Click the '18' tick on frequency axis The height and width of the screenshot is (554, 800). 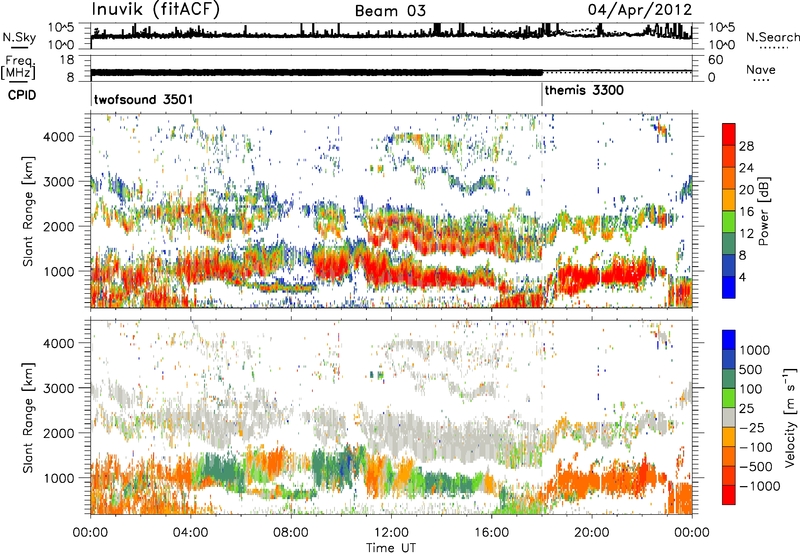tap(66, 60)
